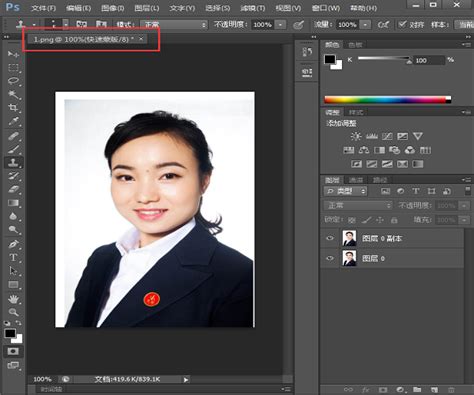Click the Brightness/Contrast adjustment icon
The width and height of the screenshot is (474, 395).
tap(356, 136)
